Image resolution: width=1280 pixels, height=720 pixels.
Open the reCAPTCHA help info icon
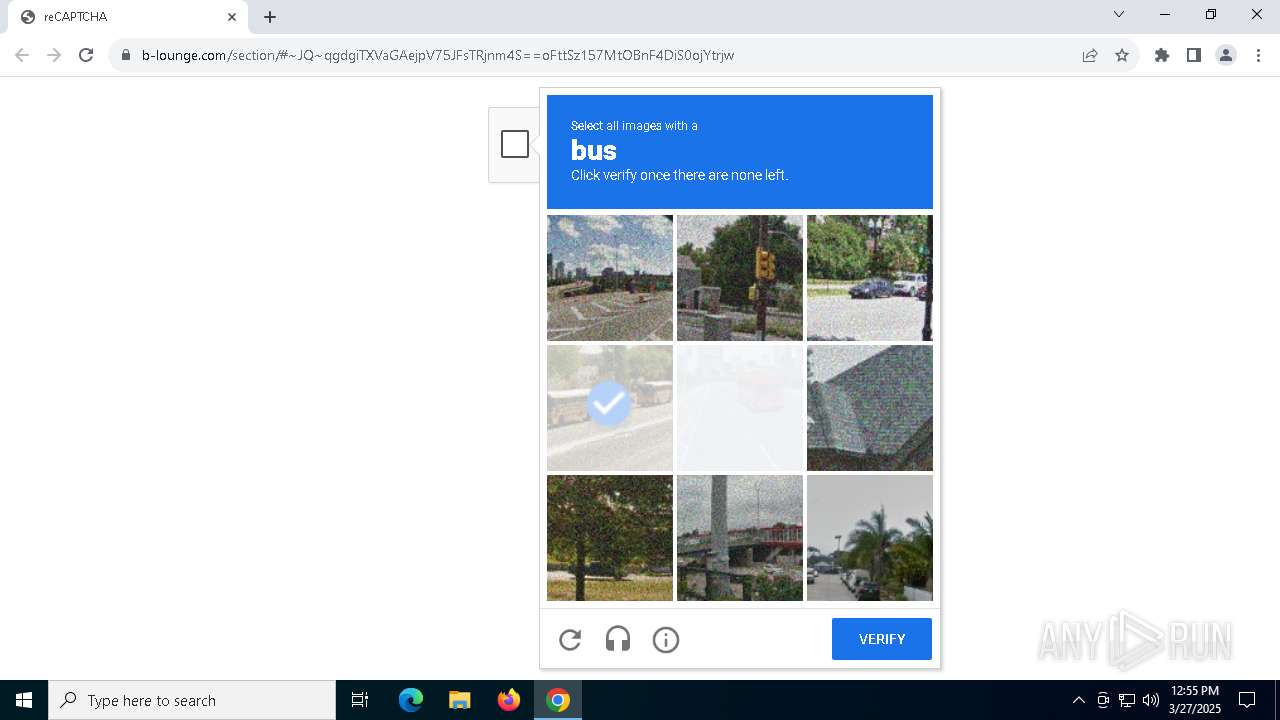click(x=666, y=640)
